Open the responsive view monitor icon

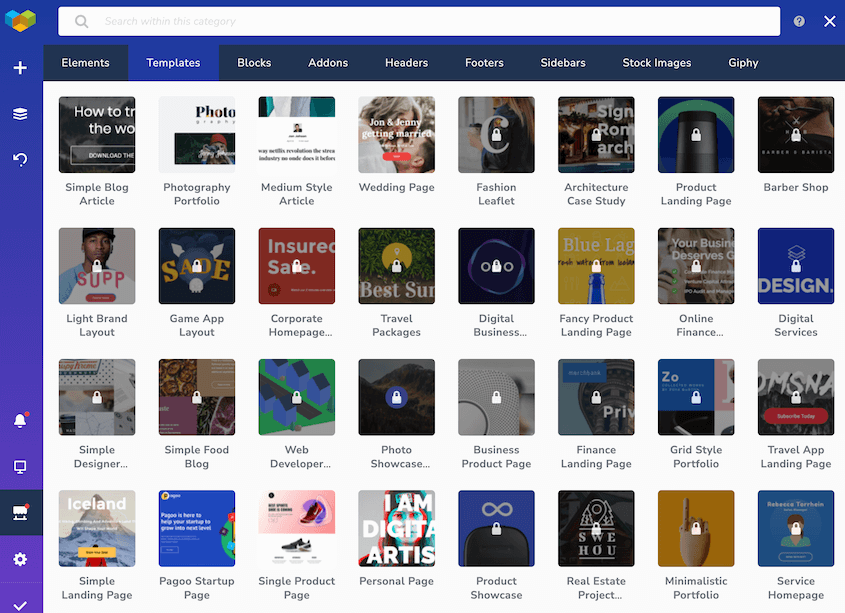tap(20, 467)
